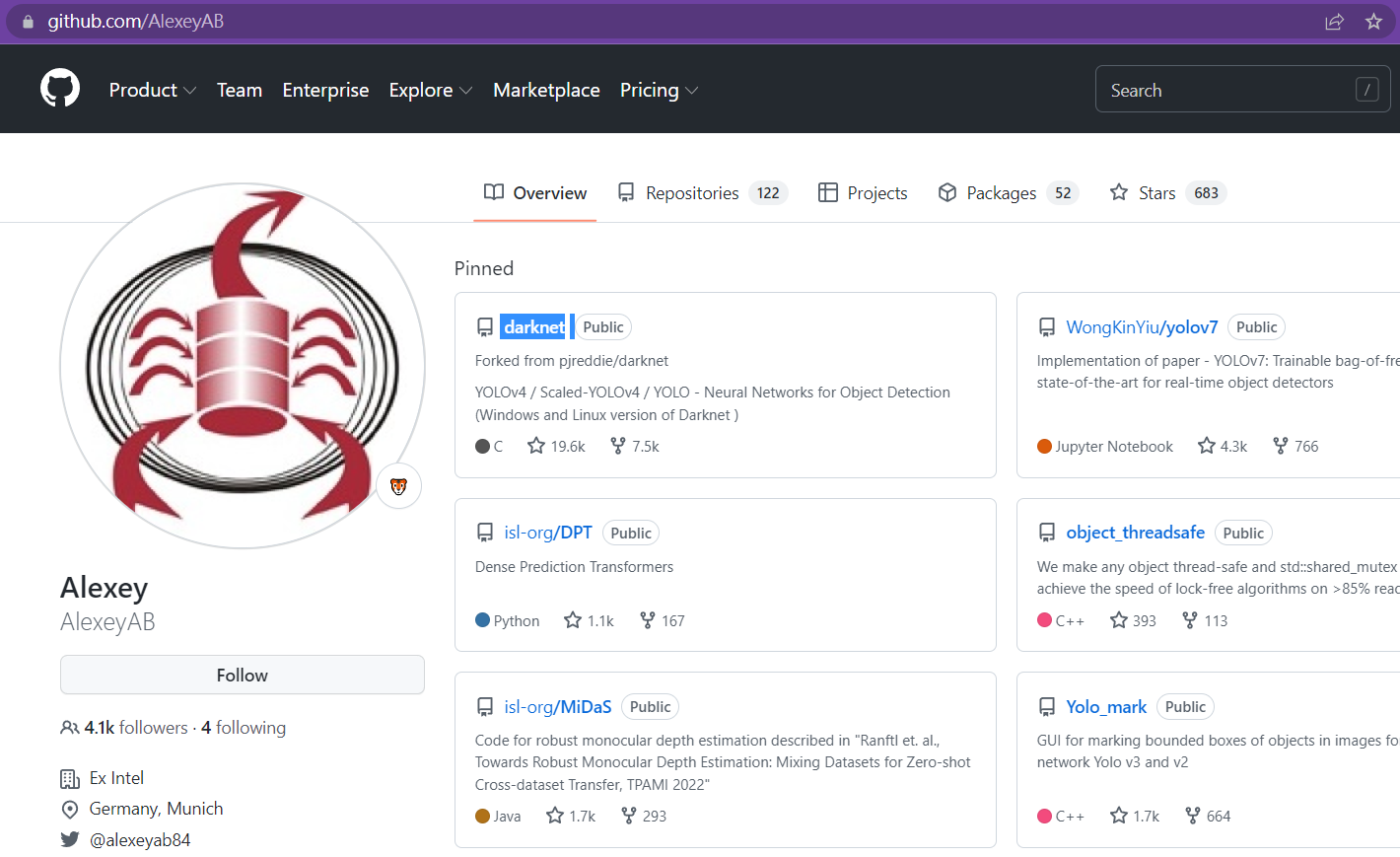Click the Follow button
The width and height of the screenshot is (1400, 857).
243,675
